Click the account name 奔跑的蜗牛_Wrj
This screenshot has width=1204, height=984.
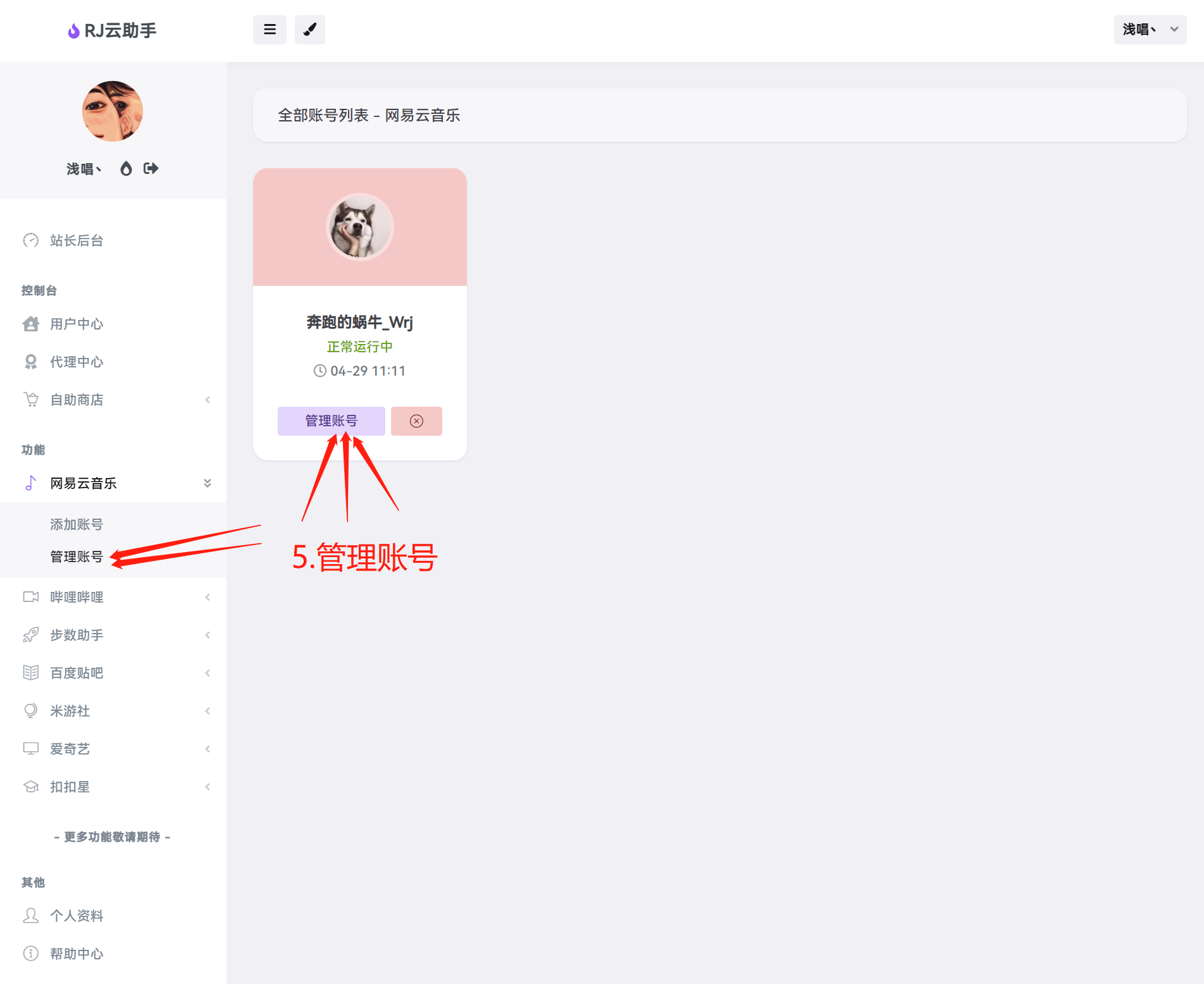coord(360,323)
